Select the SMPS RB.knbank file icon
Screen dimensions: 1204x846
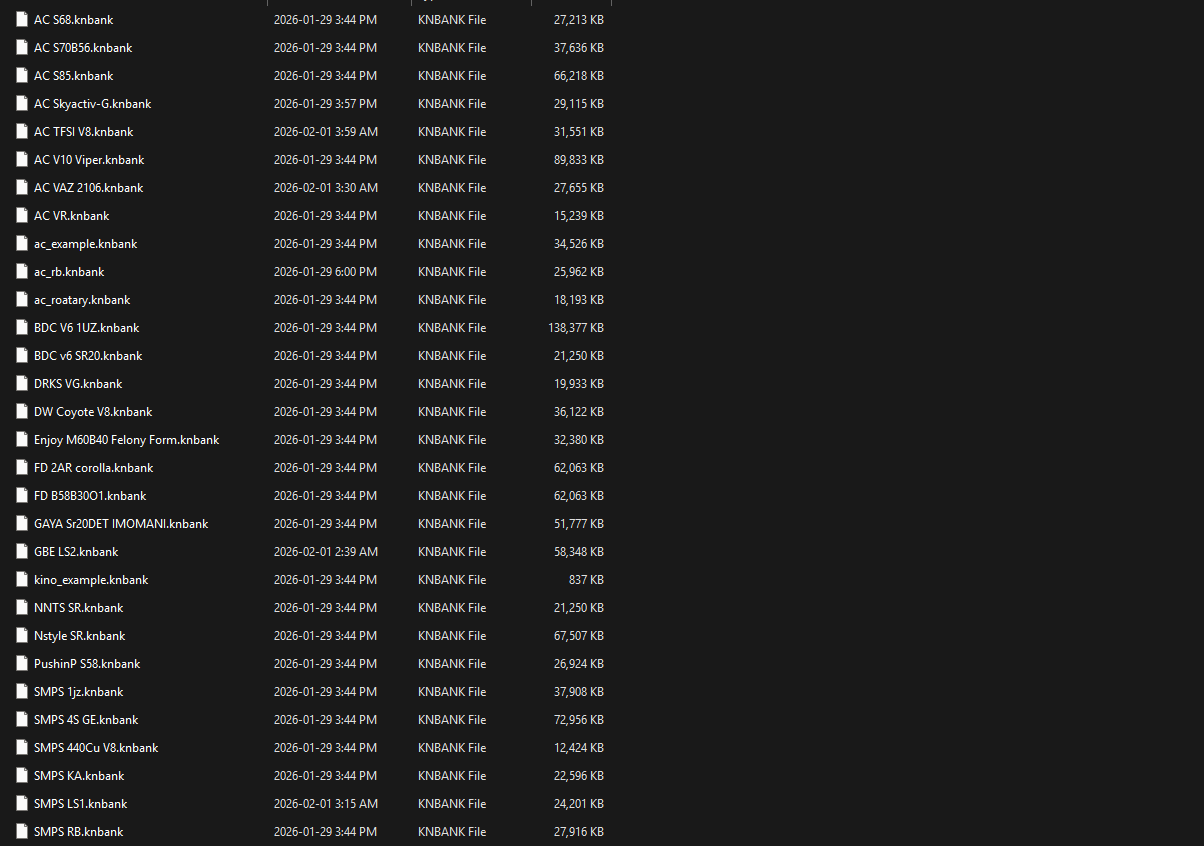pos(23,832)
